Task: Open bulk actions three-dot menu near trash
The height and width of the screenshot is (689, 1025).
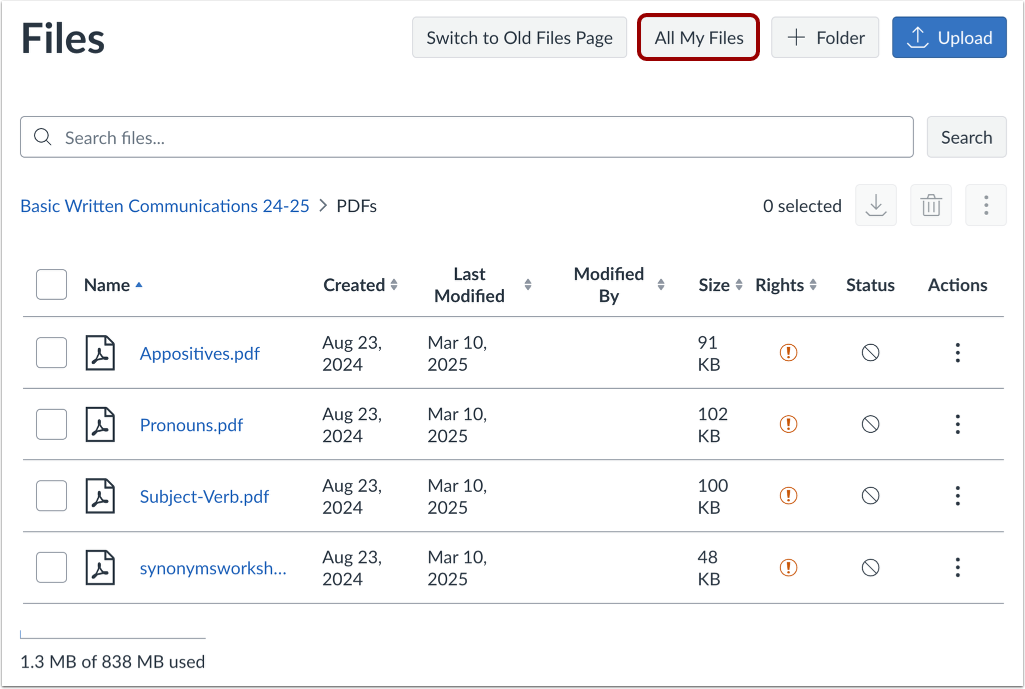Action: [x=986, y=206]
